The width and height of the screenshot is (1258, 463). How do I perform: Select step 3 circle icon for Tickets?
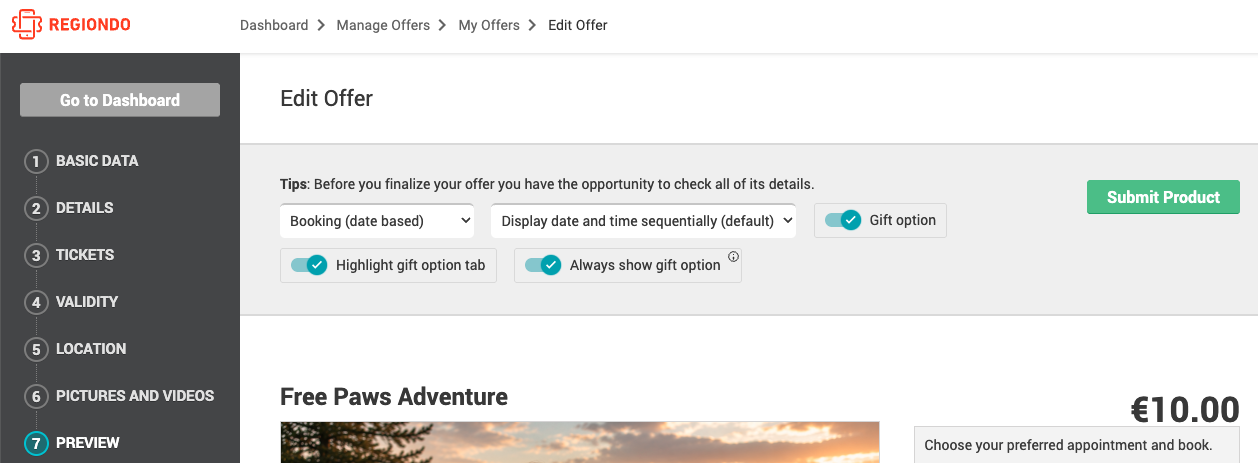[x=36, y=255]
